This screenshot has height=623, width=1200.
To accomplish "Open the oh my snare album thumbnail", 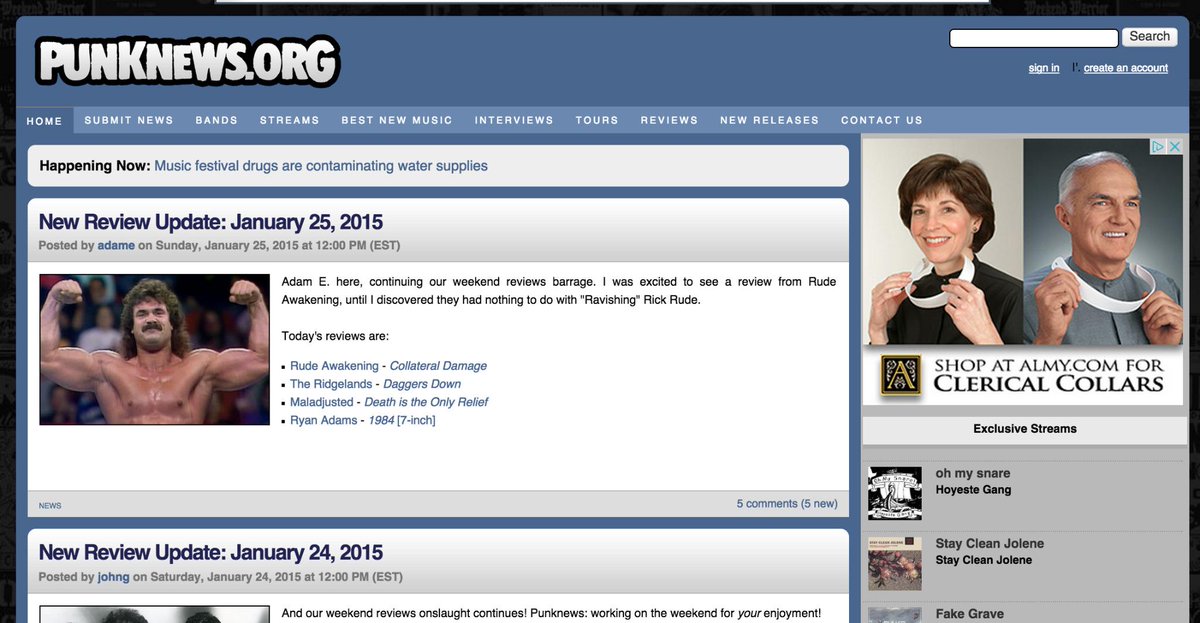I will [895, 493].
